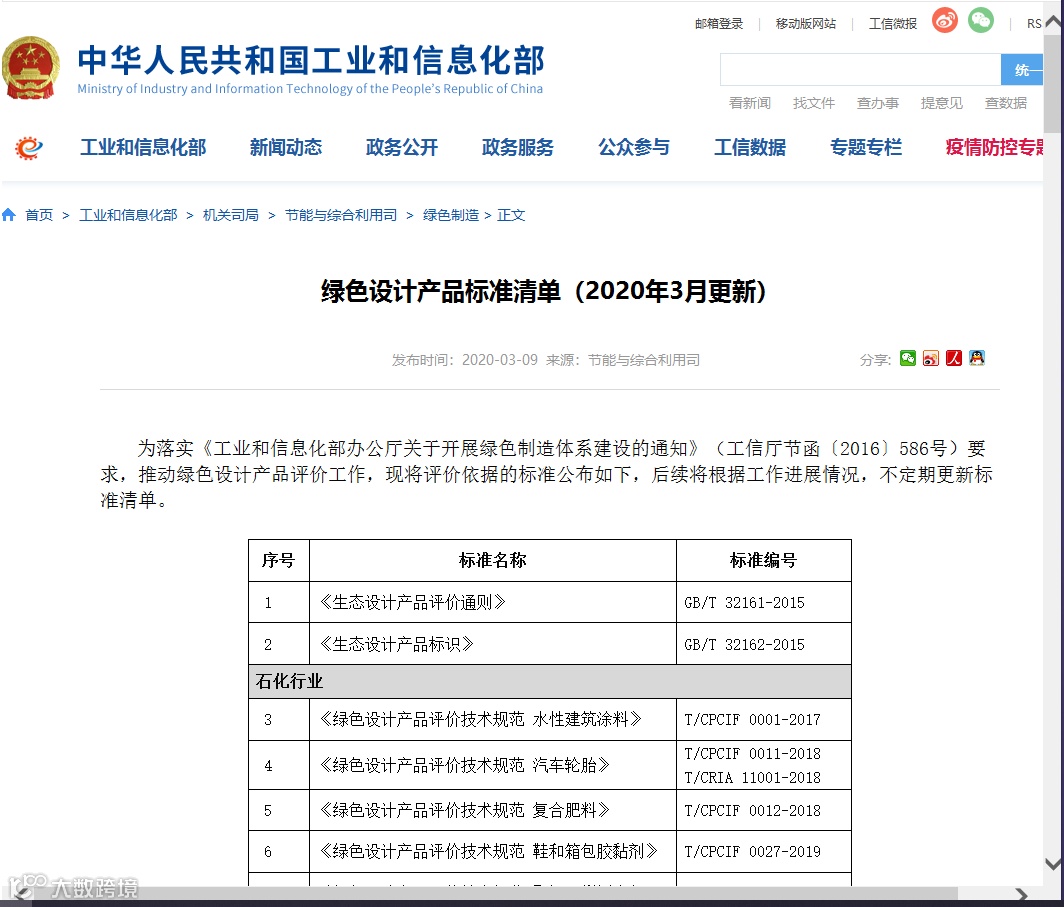Screen dimensions: 1064x907
Task: Select 查数据 search category
Action: coord(1006,103)
